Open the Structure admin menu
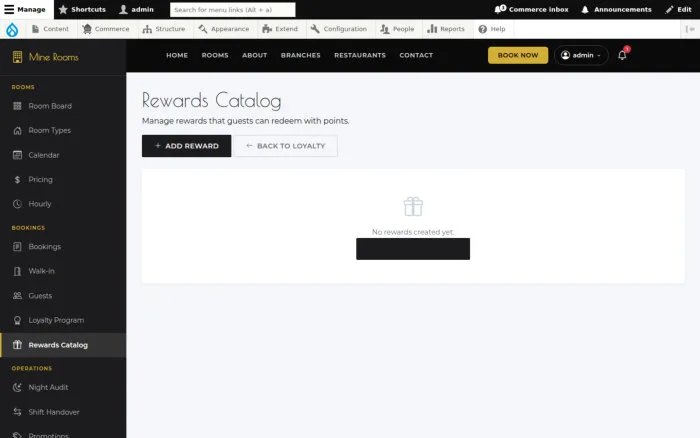Screen dimensions: 700x438 pos(164,29)
